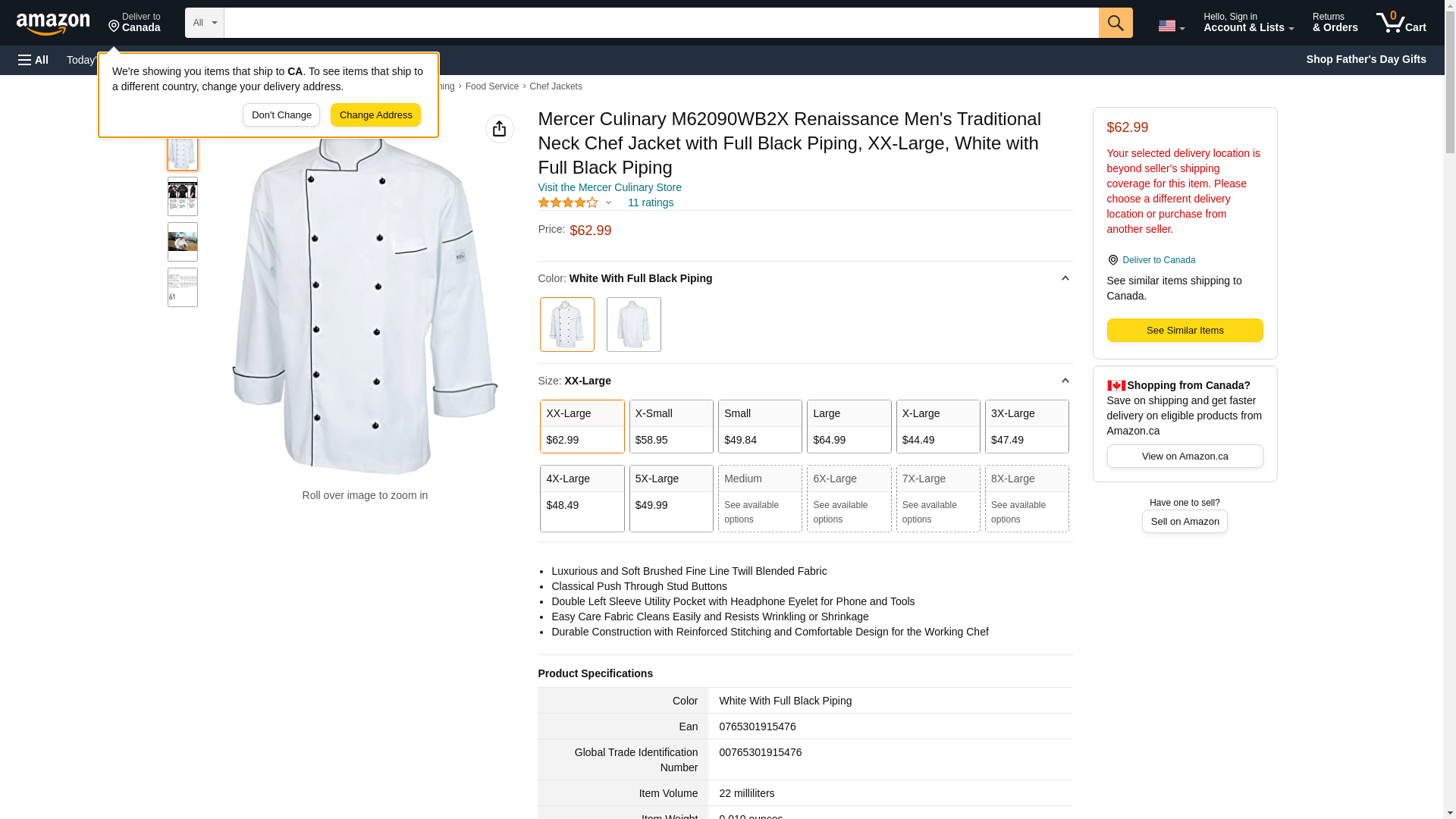Choose the 5X-Large size option
Viewport: 1456px width, 819px height.
coord(671,498)
